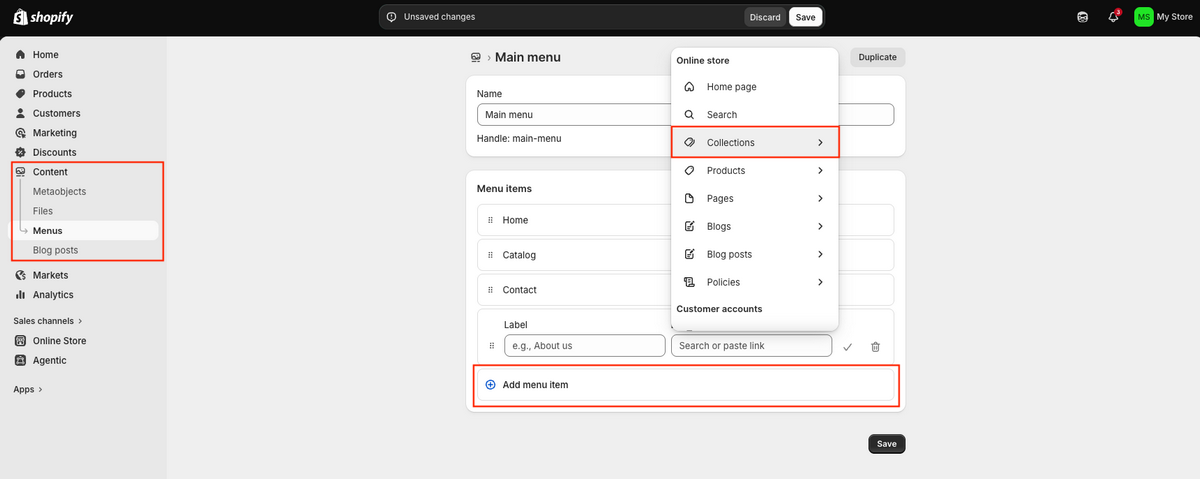Click the unsaved changes info icon
Viewport: 1200px width, 479px height.
click(392, 17)
